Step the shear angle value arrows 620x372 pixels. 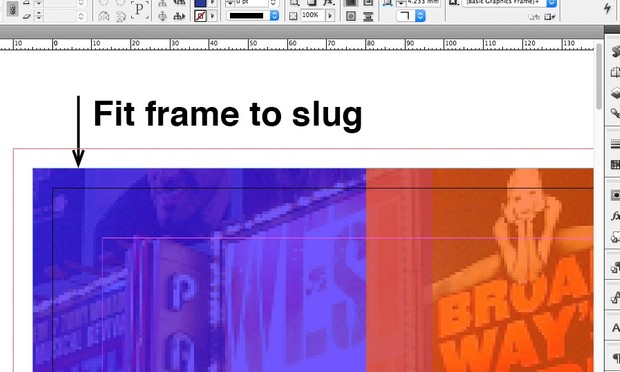tap(38, 16)
